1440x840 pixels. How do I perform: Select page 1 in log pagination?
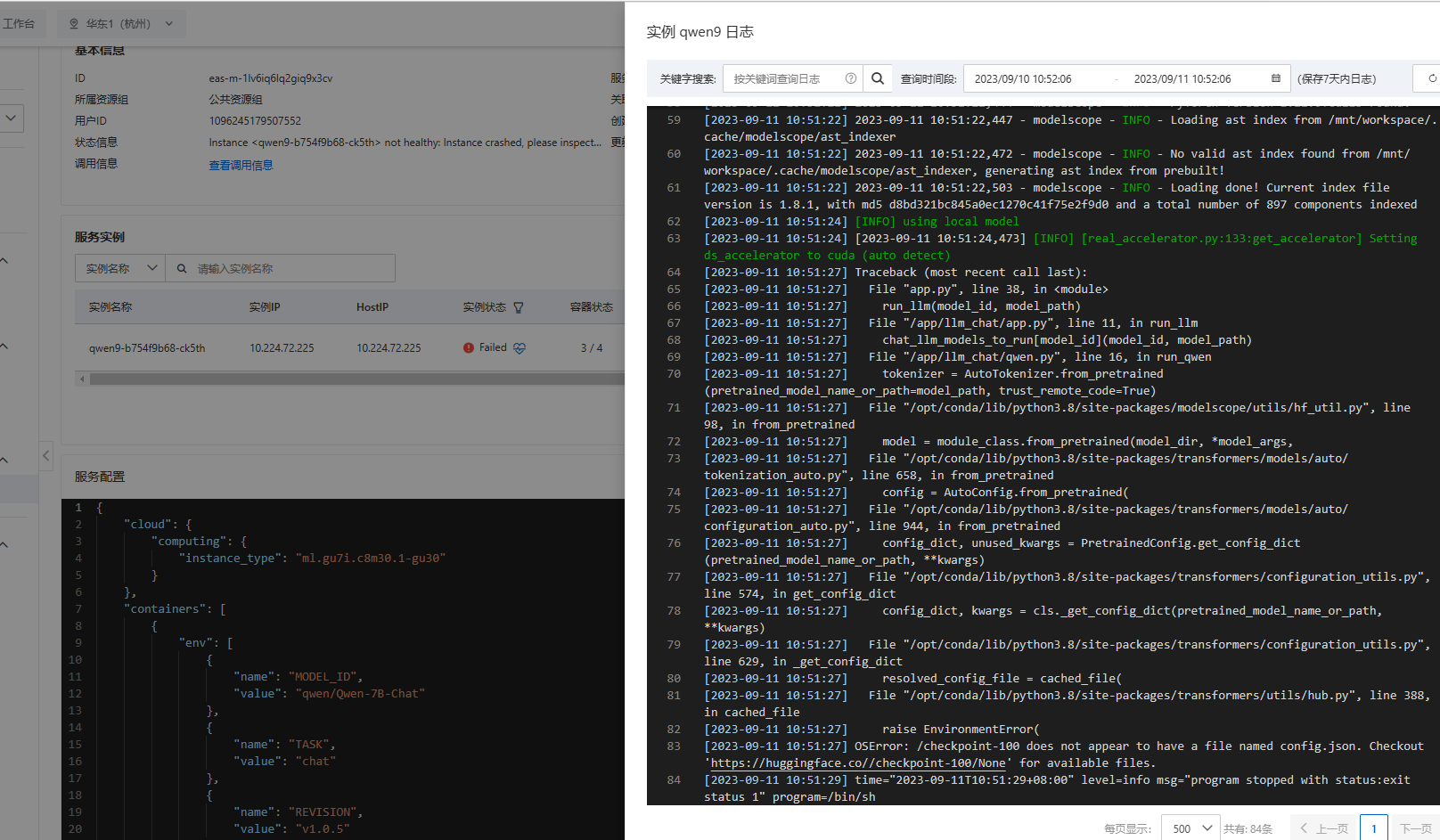[x=1374, y=828]
